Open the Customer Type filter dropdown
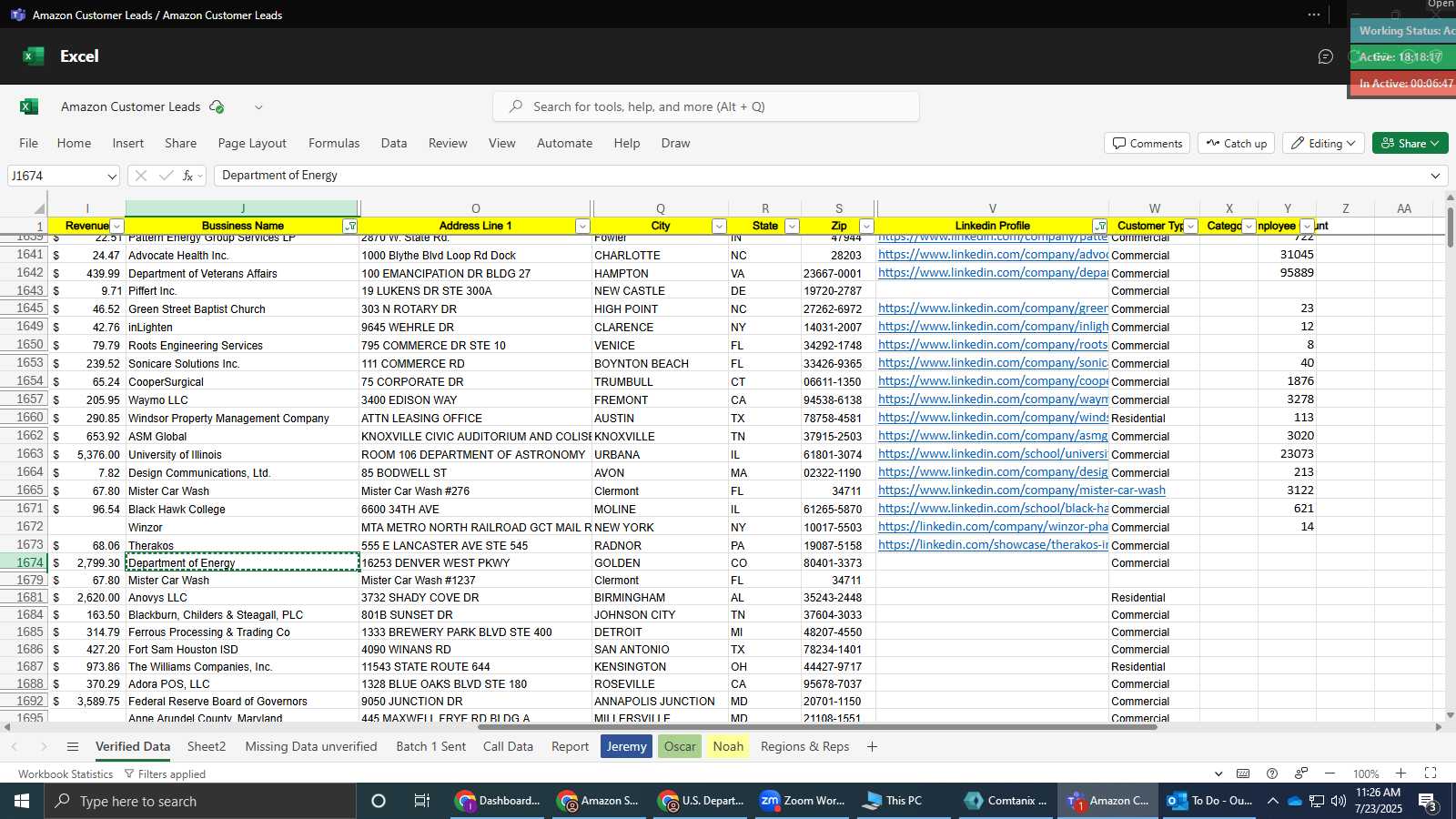 point(1190,227)
